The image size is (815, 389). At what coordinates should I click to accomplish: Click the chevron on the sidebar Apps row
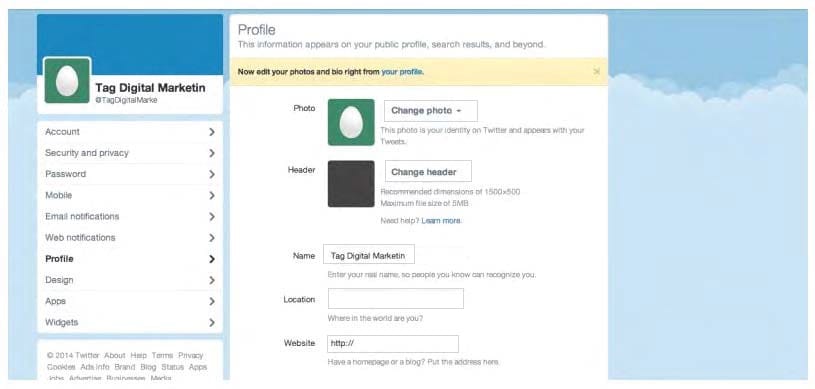click(212, 301)
